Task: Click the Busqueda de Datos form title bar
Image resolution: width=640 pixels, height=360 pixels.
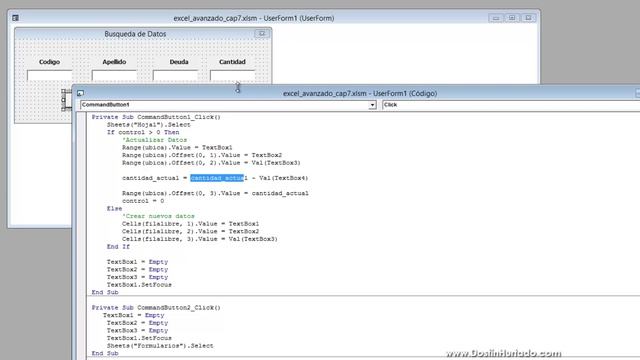Action: pos(135,34)
